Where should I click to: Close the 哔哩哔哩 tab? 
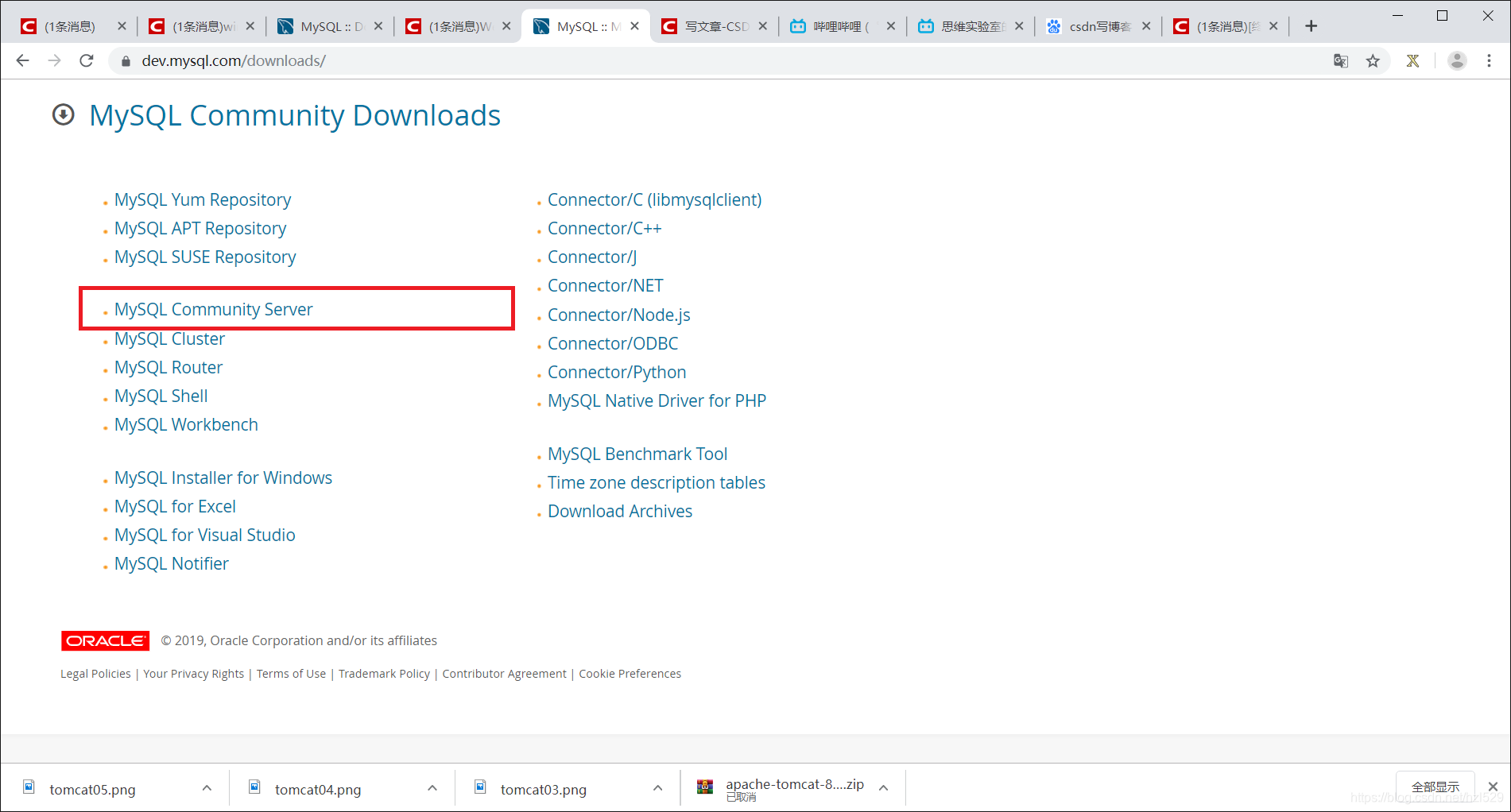coord(891,26)
